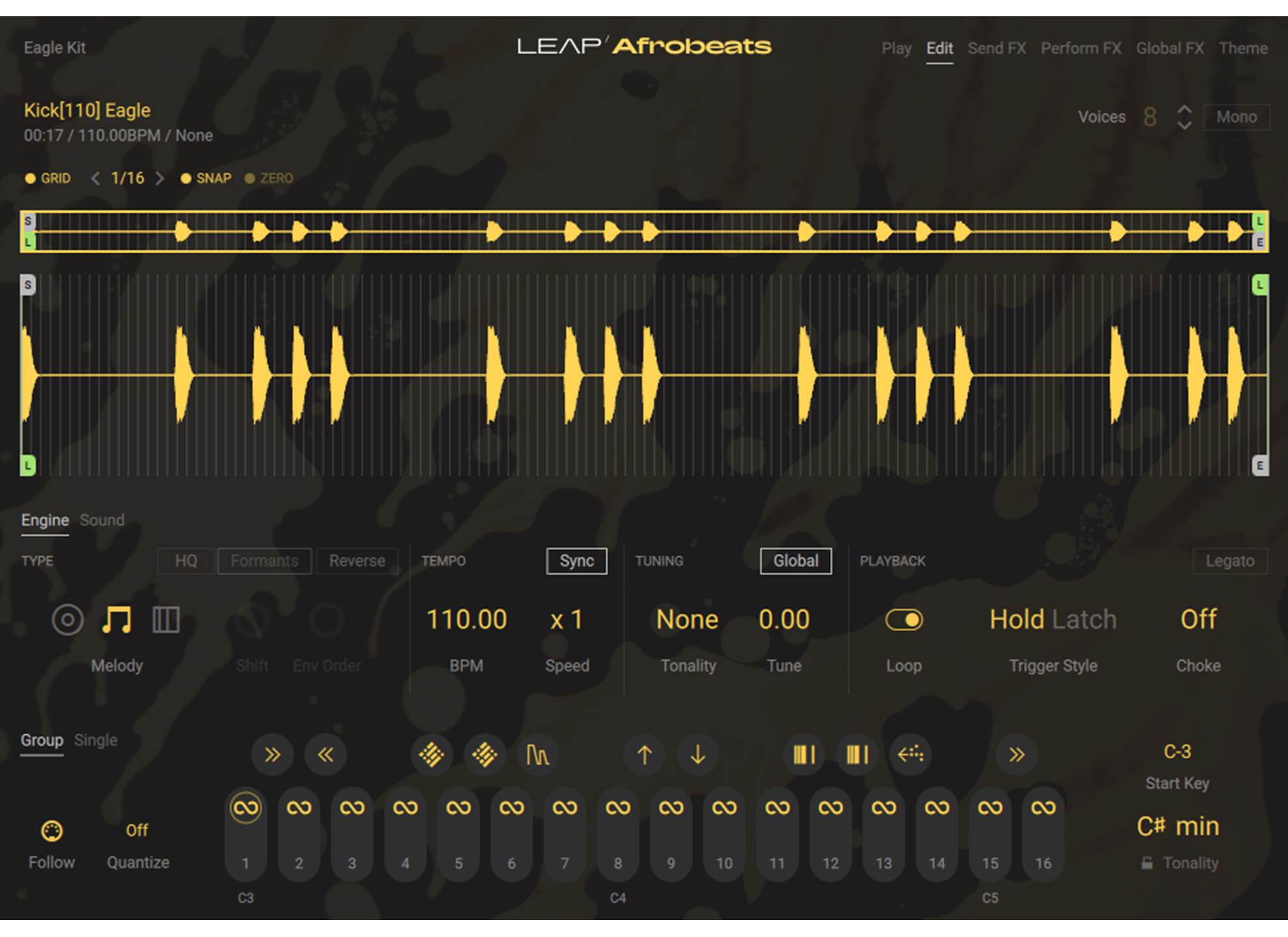Image resolution: width=1288 pixels, height=937 pixels.
Task: Click the envelope shape icon above the keys
Action: 537,755
